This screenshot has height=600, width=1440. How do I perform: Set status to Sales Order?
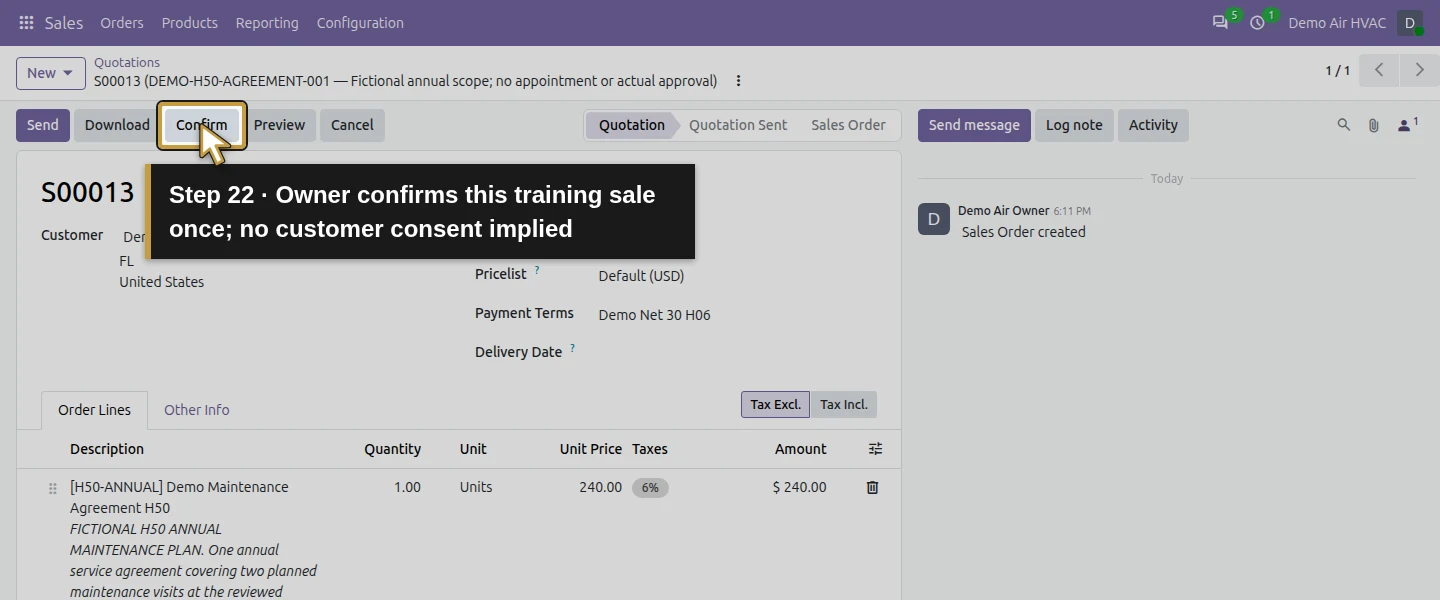pos(848,125)
